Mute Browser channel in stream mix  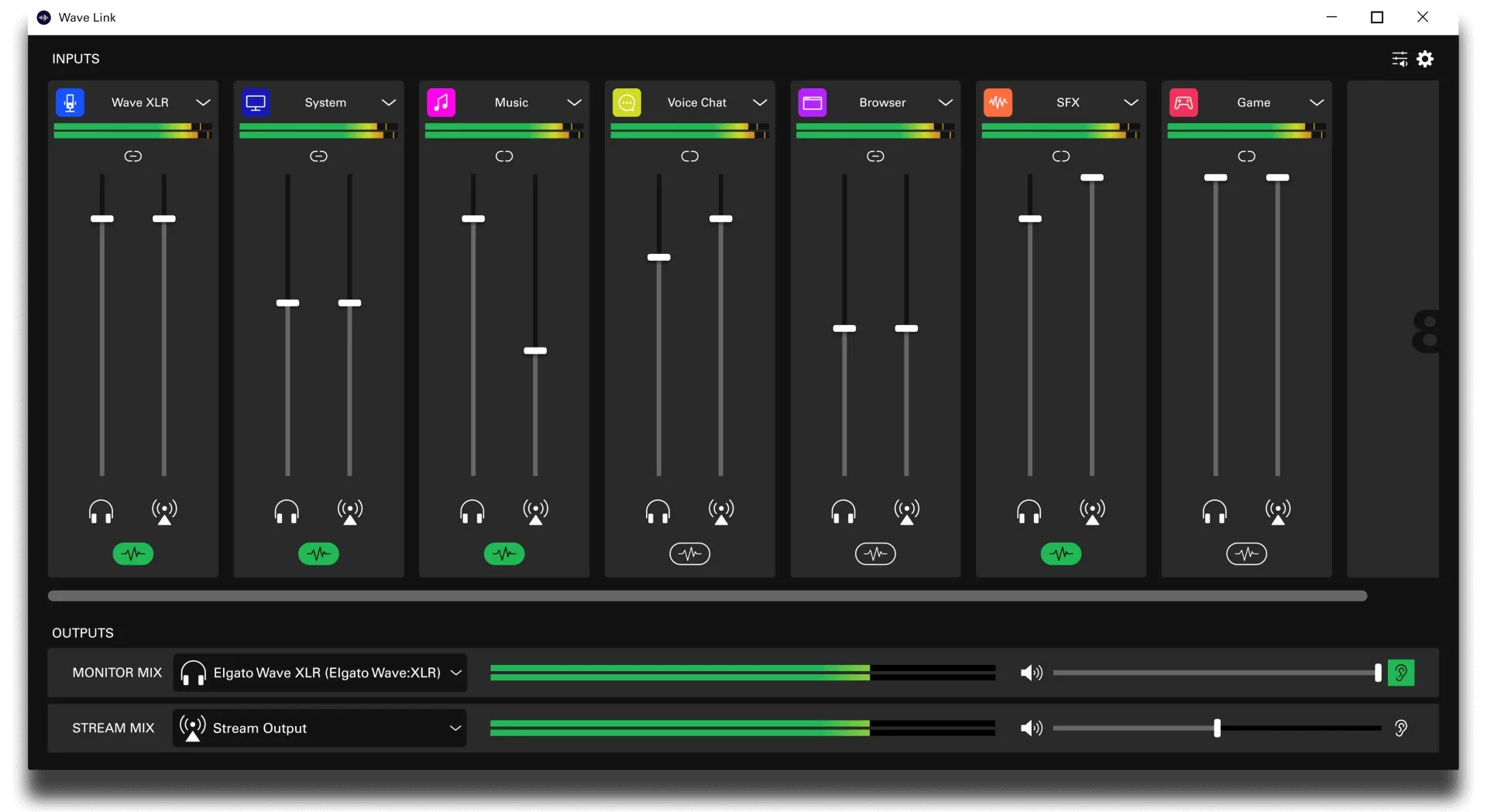(x=907, y=512)
